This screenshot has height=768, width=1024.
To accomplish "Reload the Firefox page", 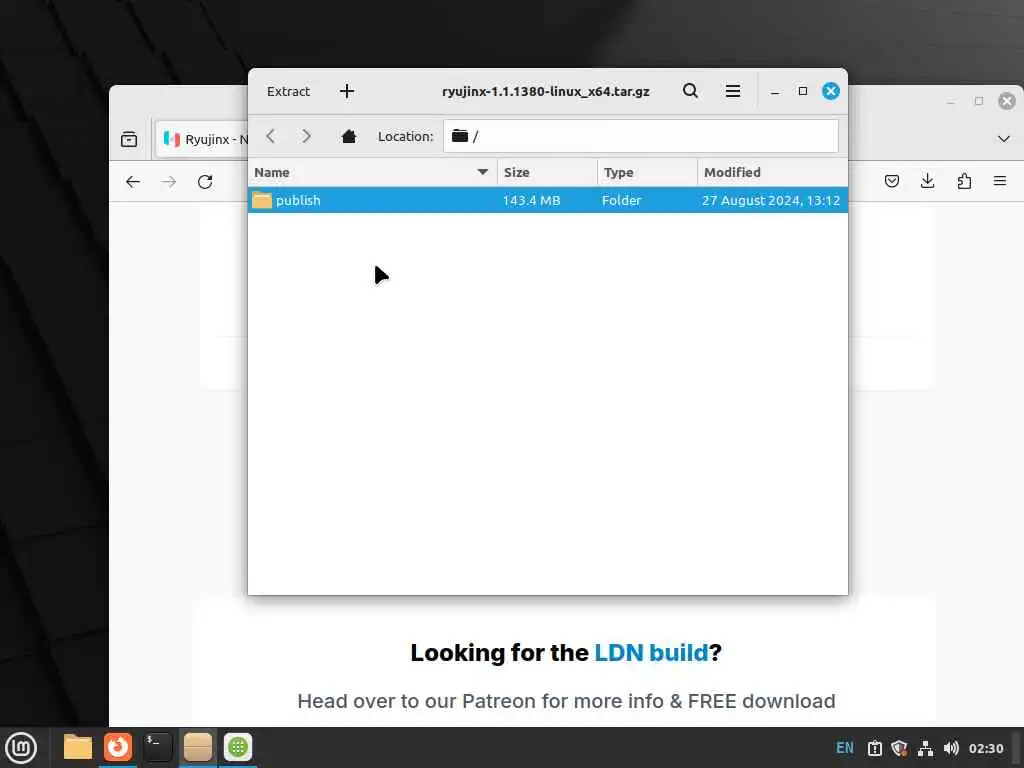I will coord(205,182).
